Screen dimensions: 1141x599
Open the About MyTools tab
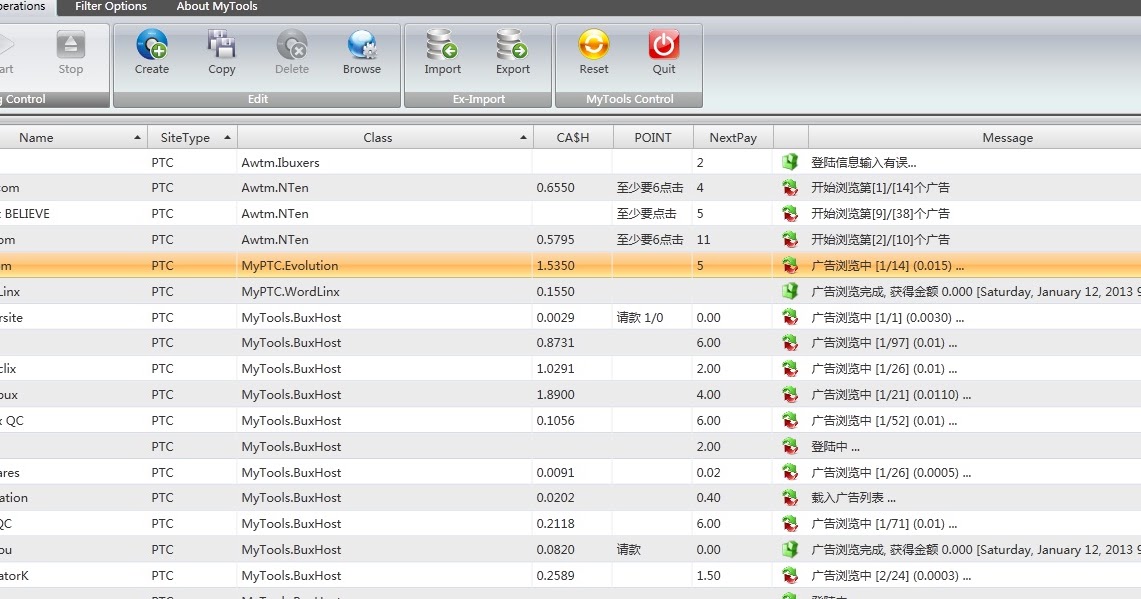point(217,7)
